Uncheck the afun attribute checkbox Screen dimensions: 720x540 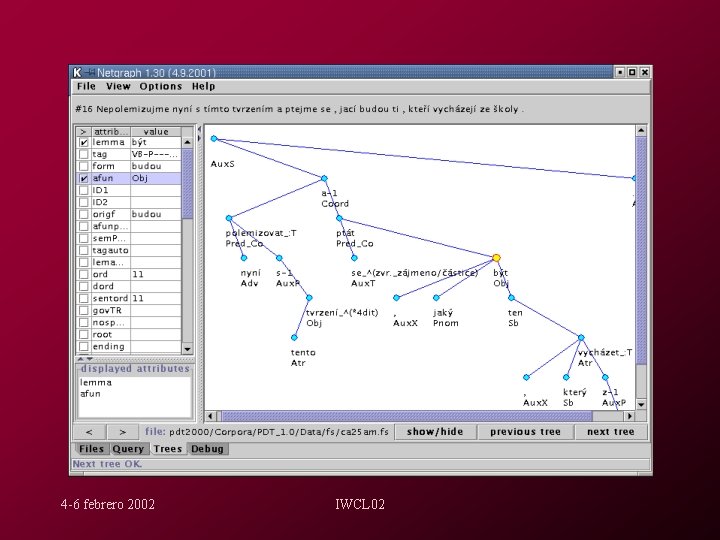[84, 178]
